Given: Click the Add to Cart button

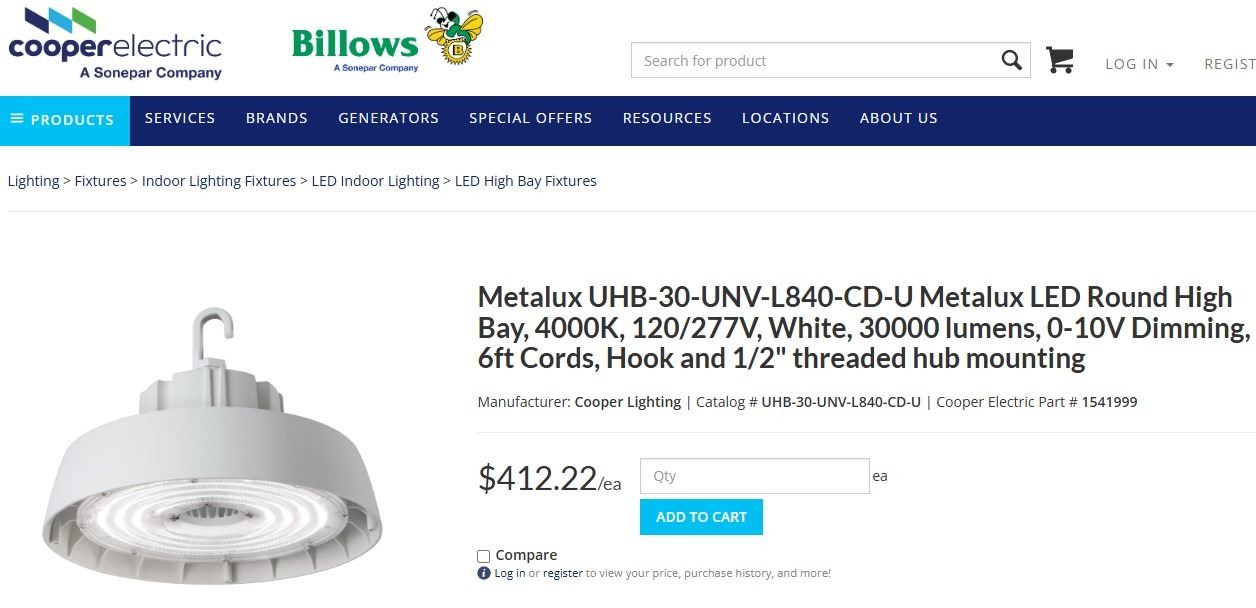Looking at the screenshot, I should [701, 517].
